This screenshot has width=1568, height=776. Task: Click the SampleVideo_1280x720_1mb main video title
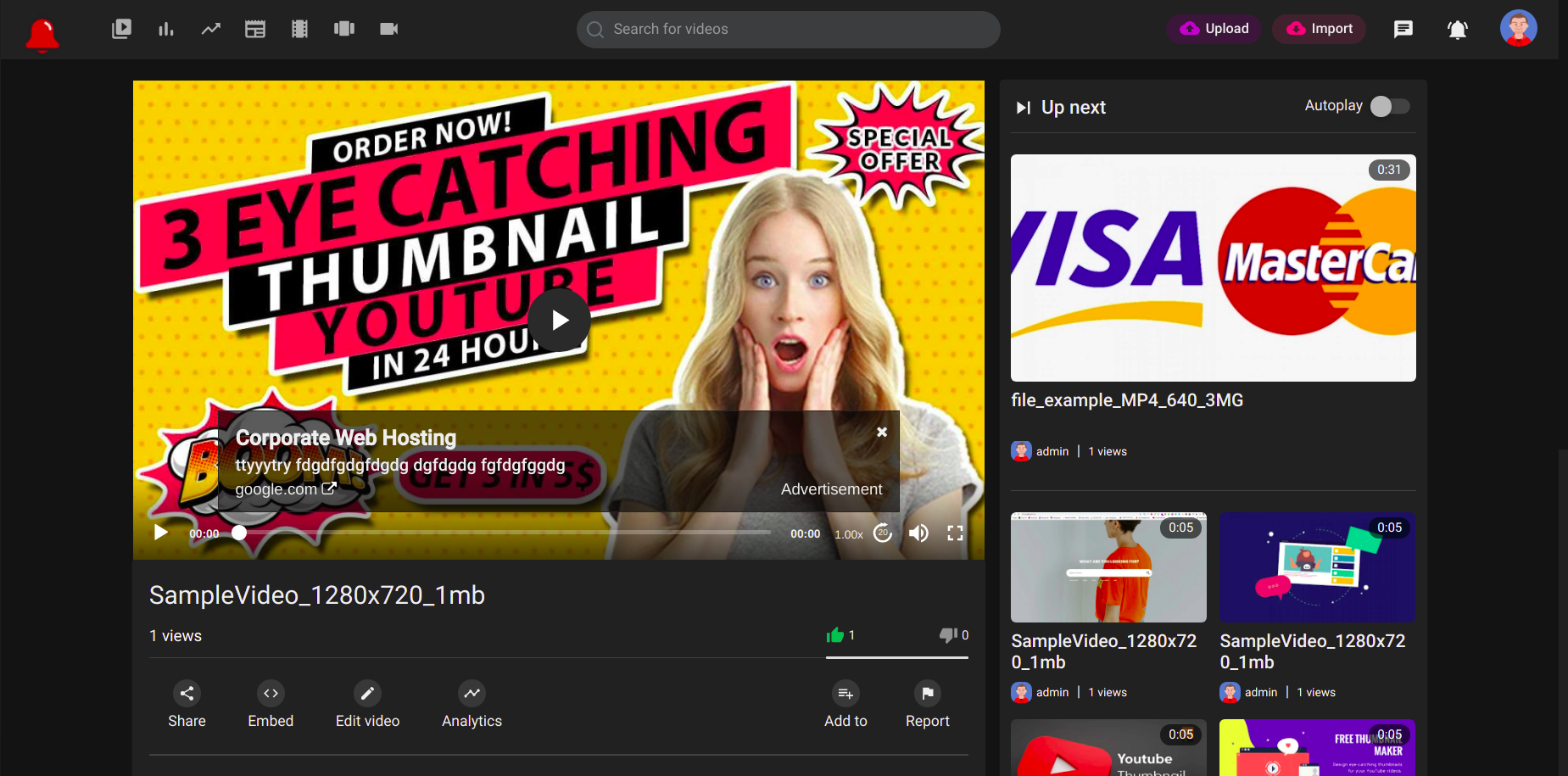[x=317, y=595]
